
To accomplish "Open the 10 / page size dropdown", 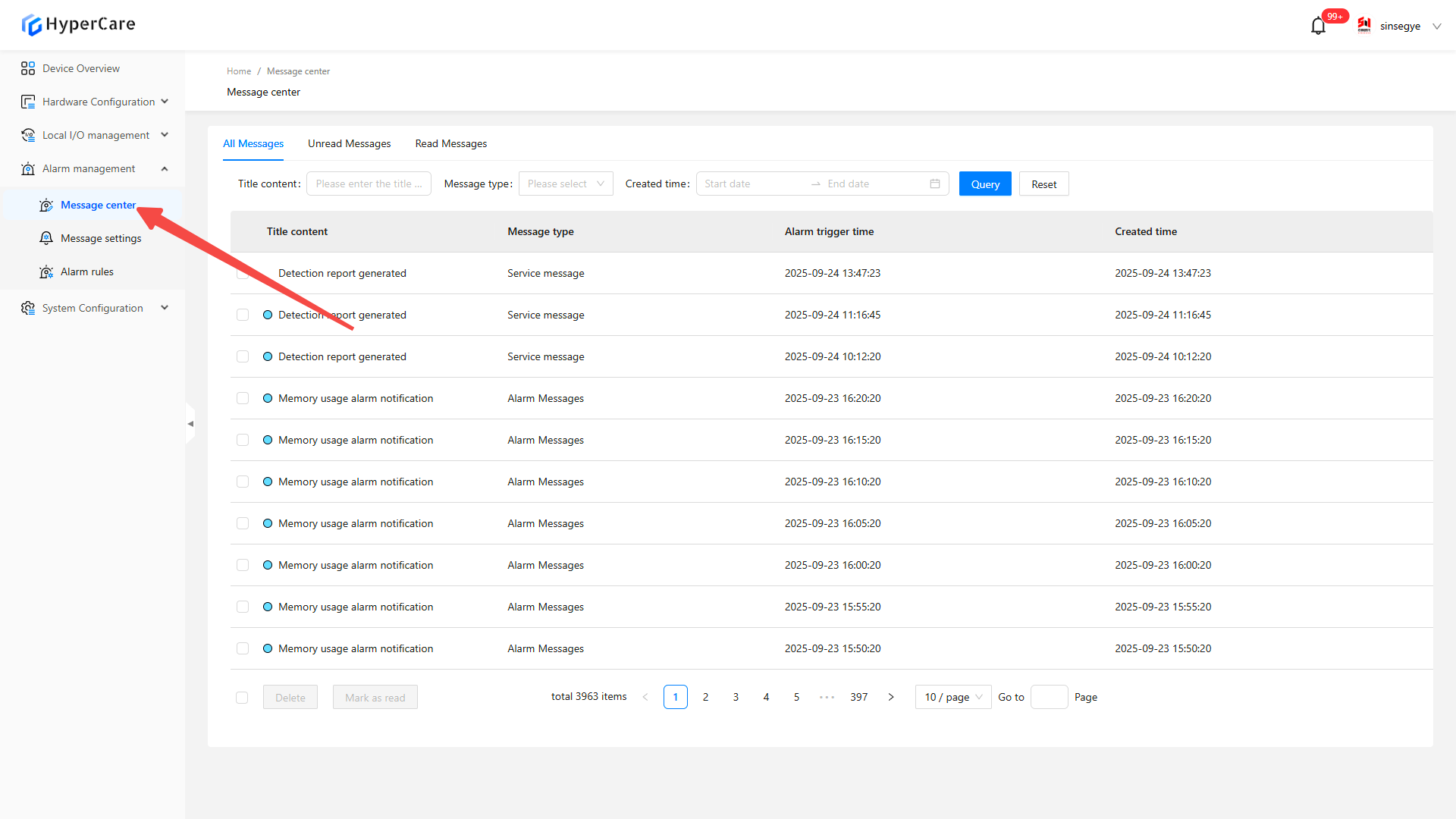I will click(x=952, y=697).
